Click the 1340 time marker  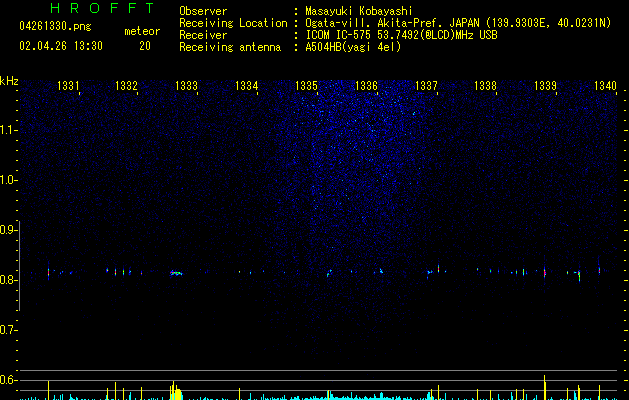(605, 86)
